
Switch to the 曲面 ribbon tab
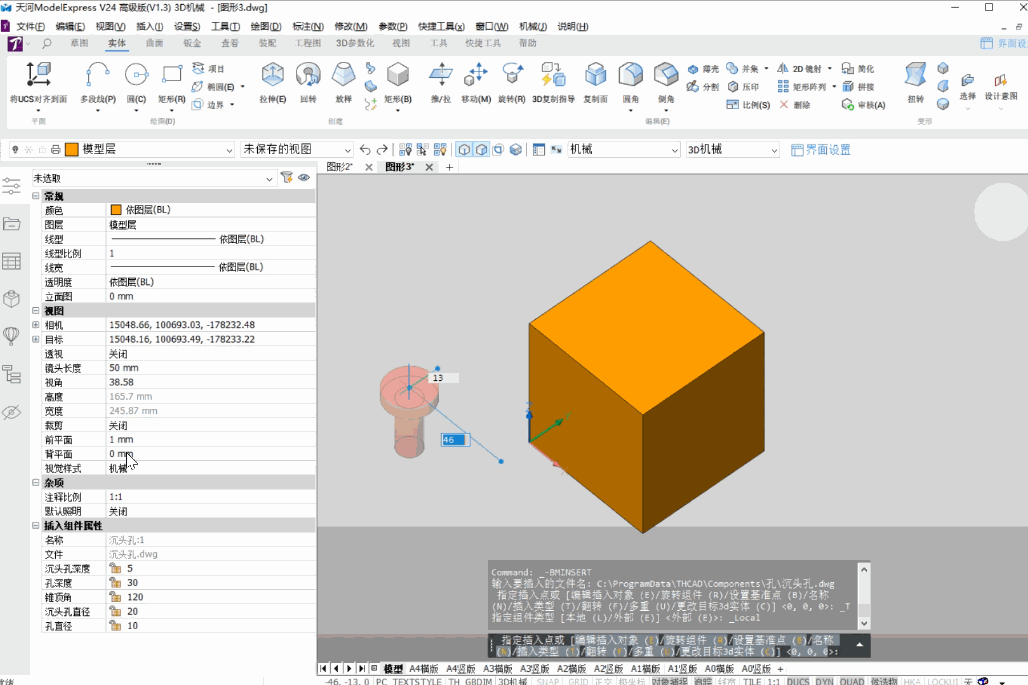click(x=155, y=43)
